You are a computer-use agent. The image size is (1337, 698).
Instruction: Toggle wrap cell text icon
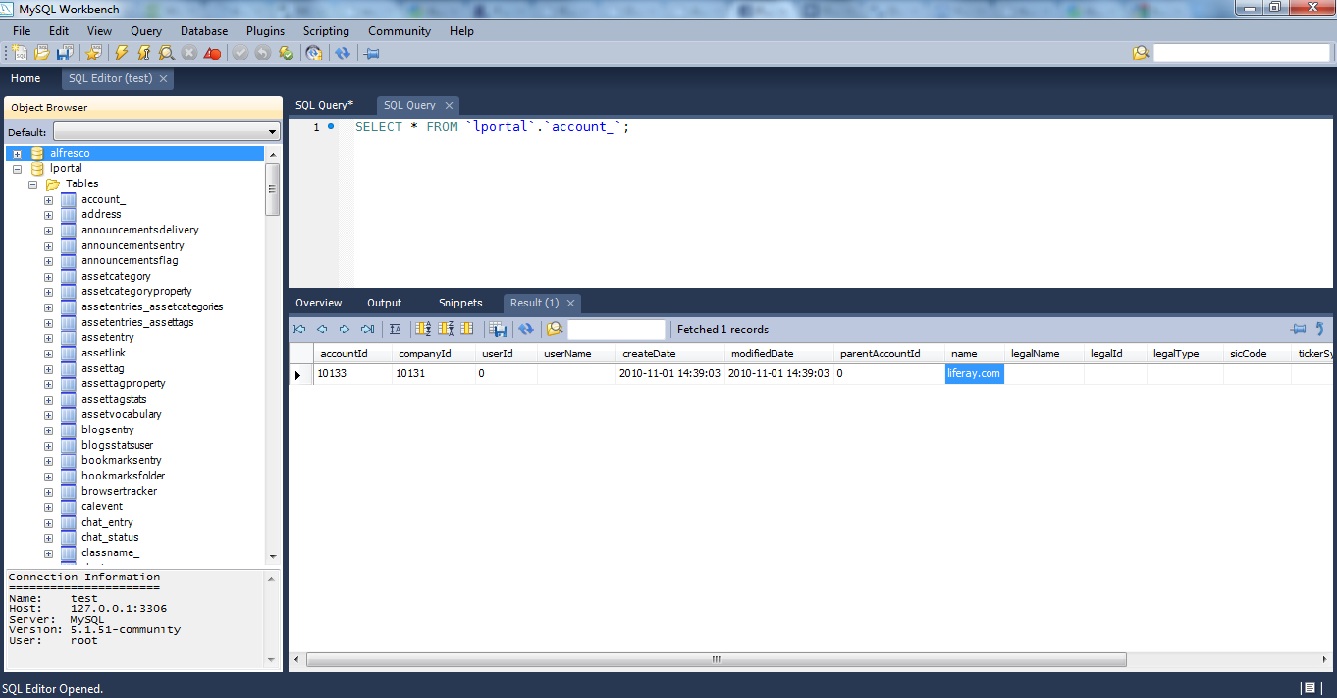[x=395, y=329]
